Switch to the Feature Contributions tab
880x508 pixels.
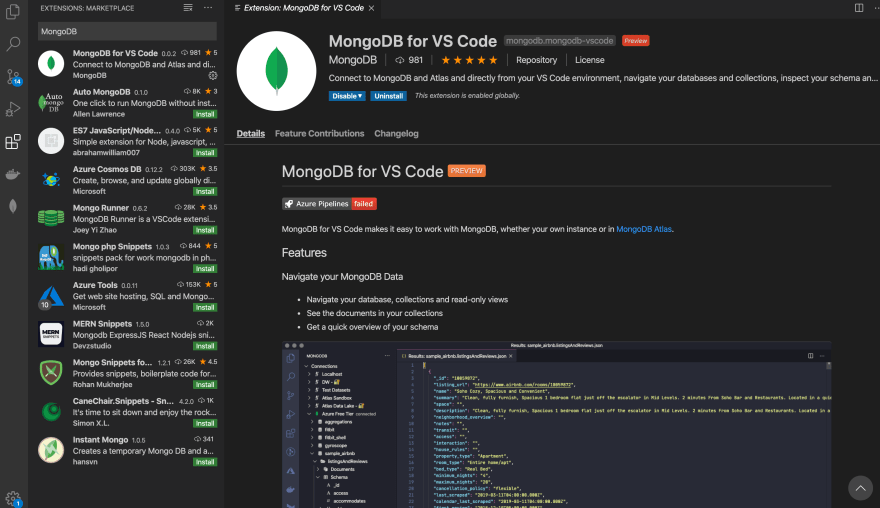coord(319,134)
